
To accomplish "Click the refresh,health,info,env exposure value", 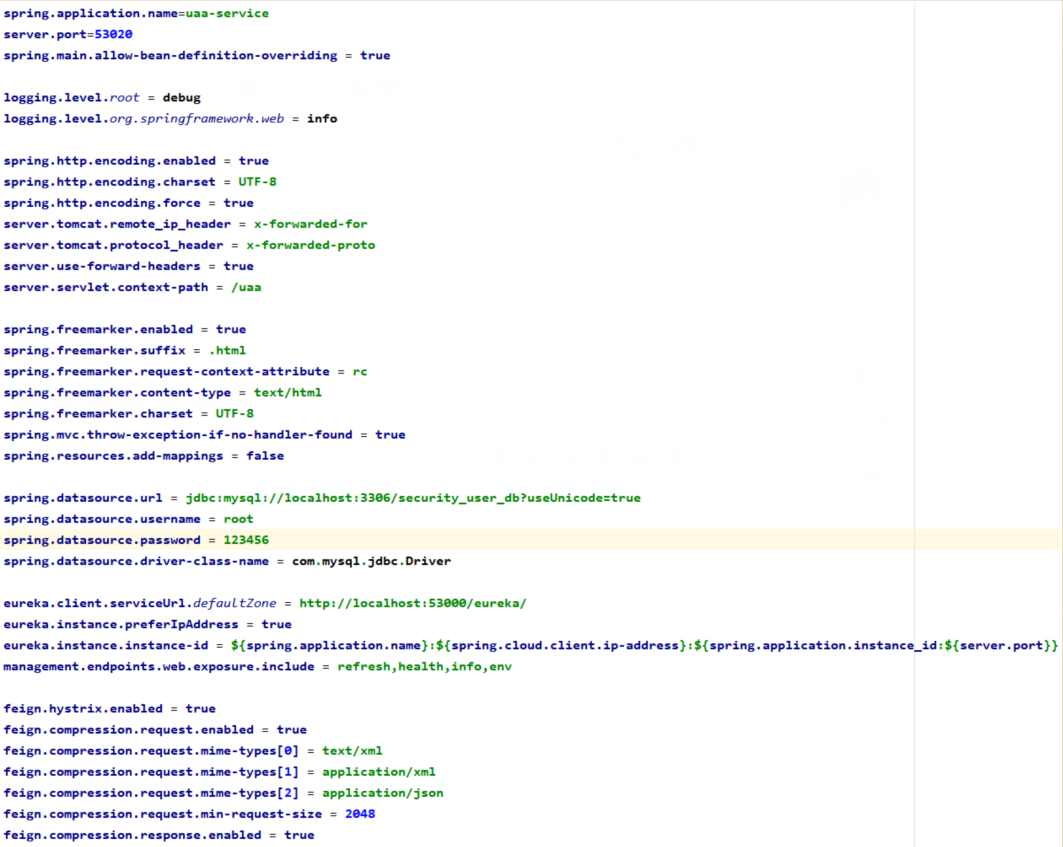I will pyautogui.click(x=424, y=666).
